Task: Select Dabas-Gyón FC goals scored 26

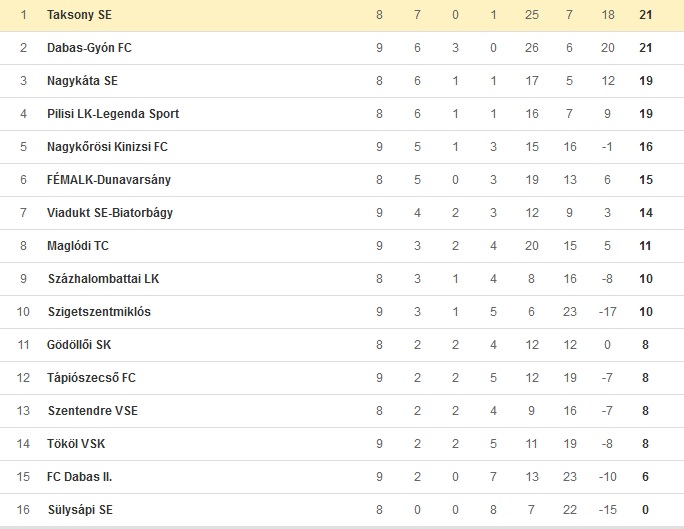Action: (532, 48)
